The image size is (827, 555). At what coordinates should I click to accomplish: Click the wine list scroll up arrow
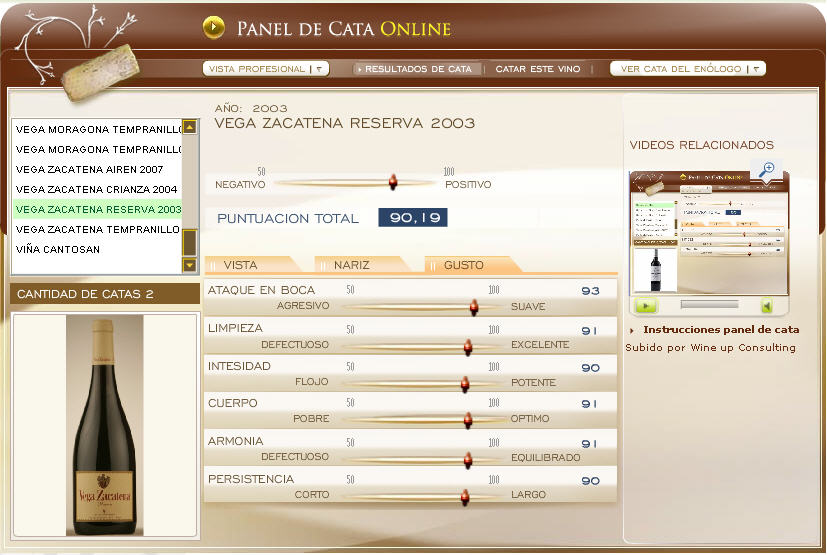pos(189,127)
